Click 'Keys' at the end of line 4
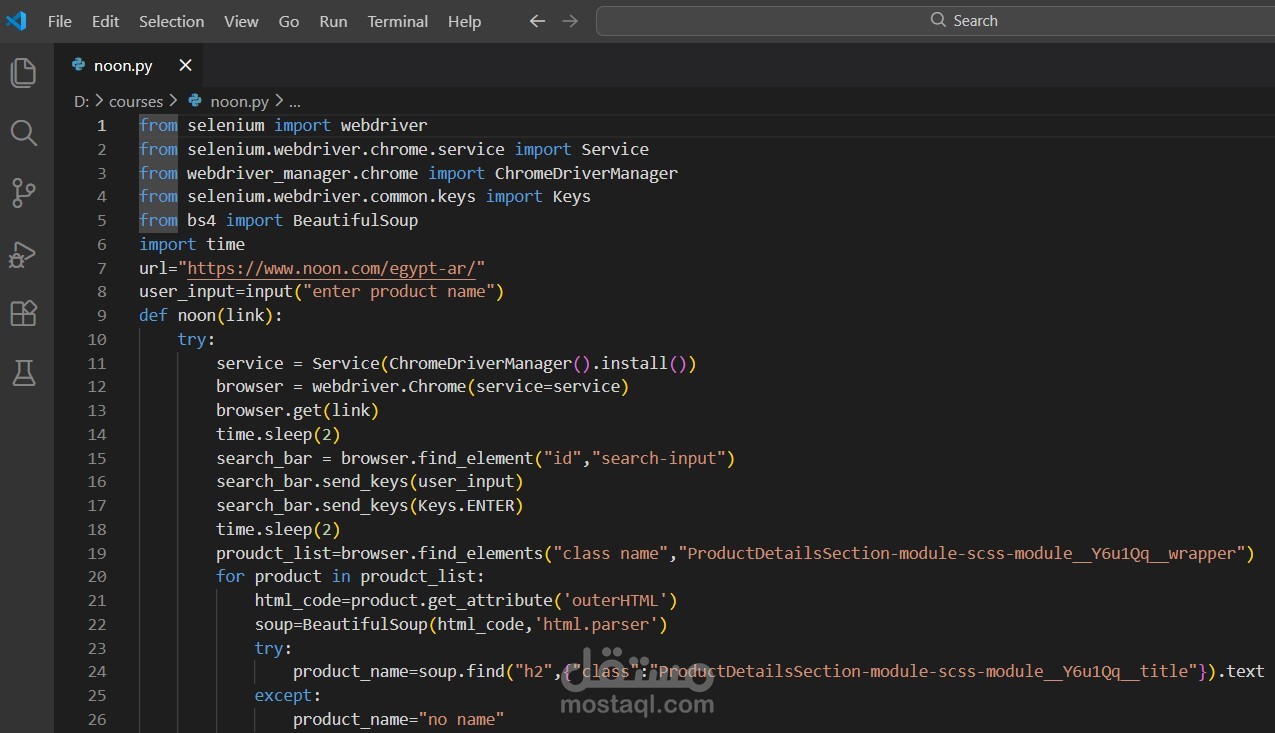 [572, 197]
